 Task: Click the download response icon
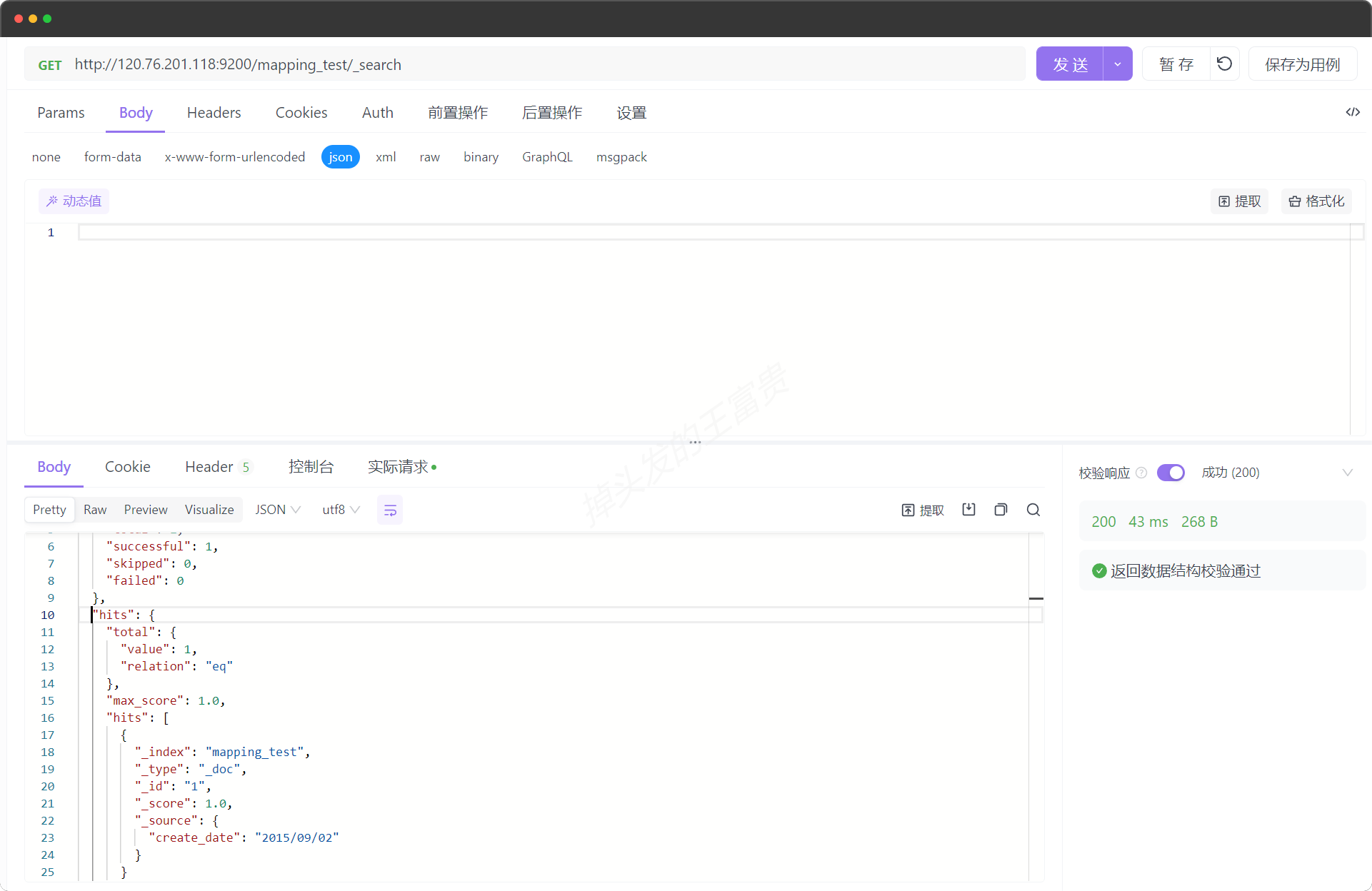pyautogui.click(x=968, y=510)
